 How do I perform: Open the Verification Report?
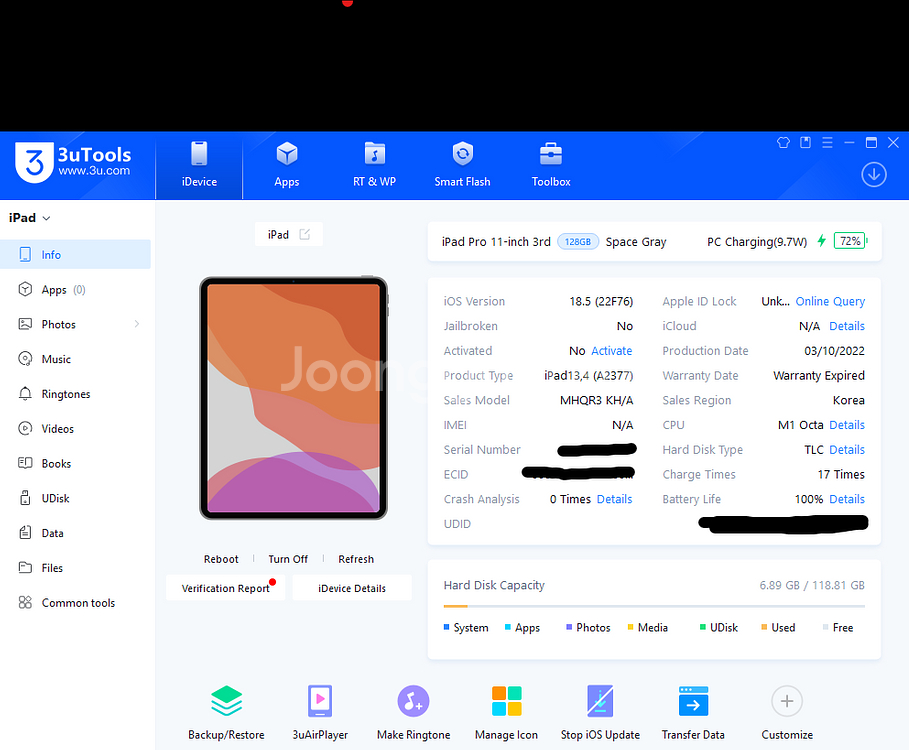(226, 588)
